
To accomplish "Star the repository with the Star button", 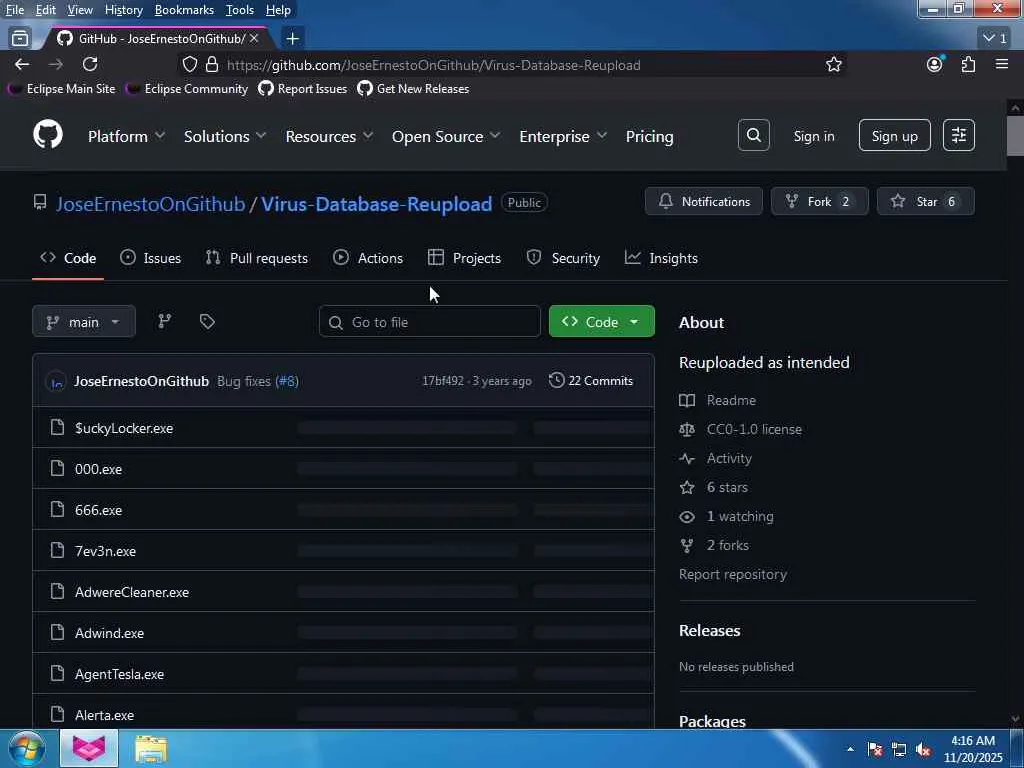I will tap(925, 201).
